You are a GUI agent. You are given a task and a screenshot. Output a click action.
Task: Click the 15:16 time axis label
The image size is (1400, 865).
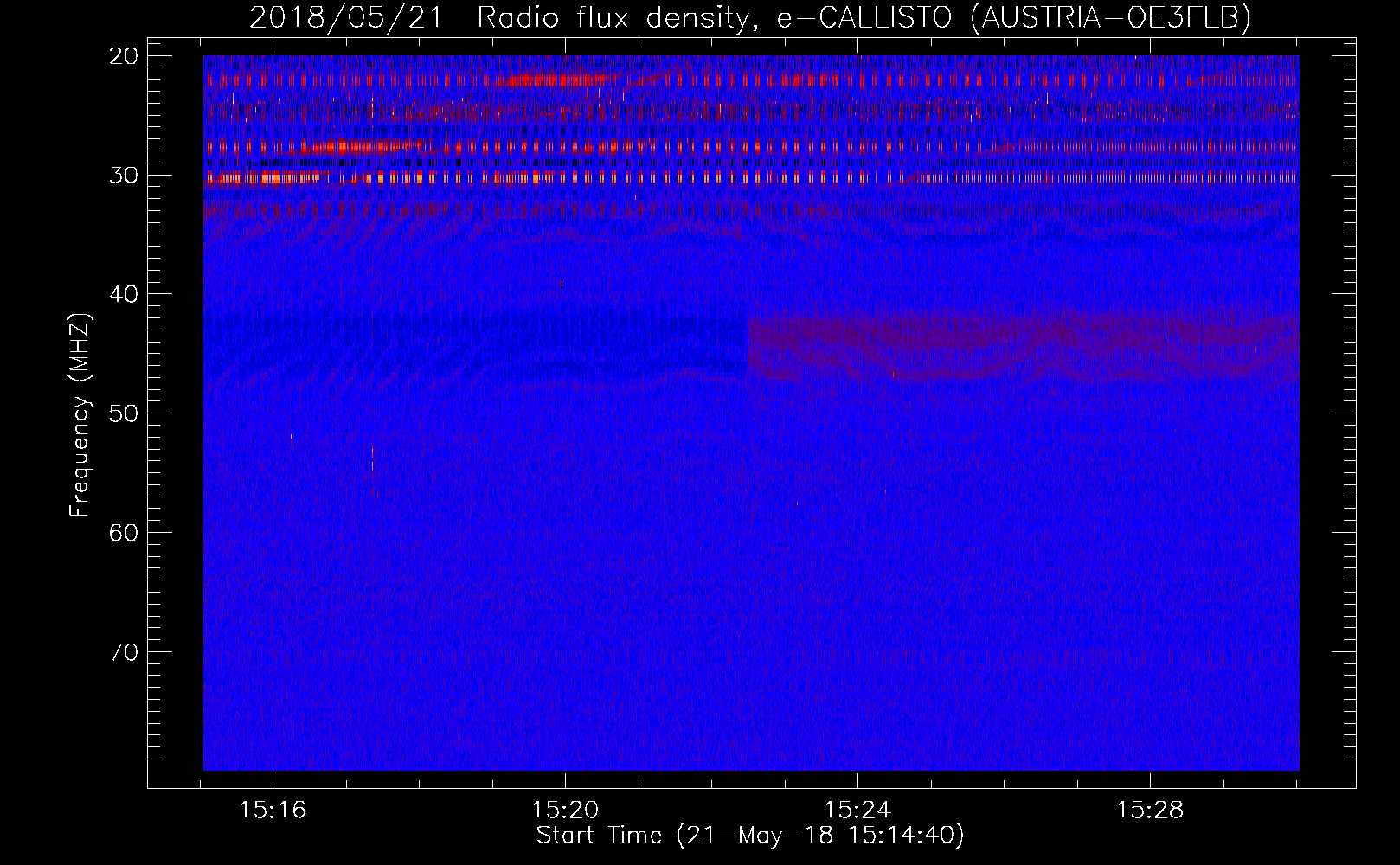(273, 811)
